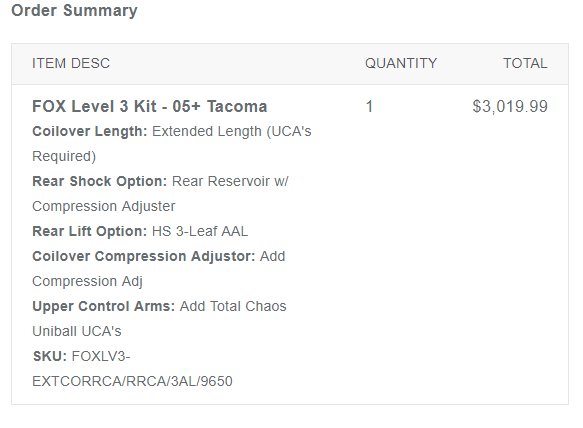The image size is (583, 428).
Task: Open the FOX Level 3 Kit product title
Action: click(150, 106)
